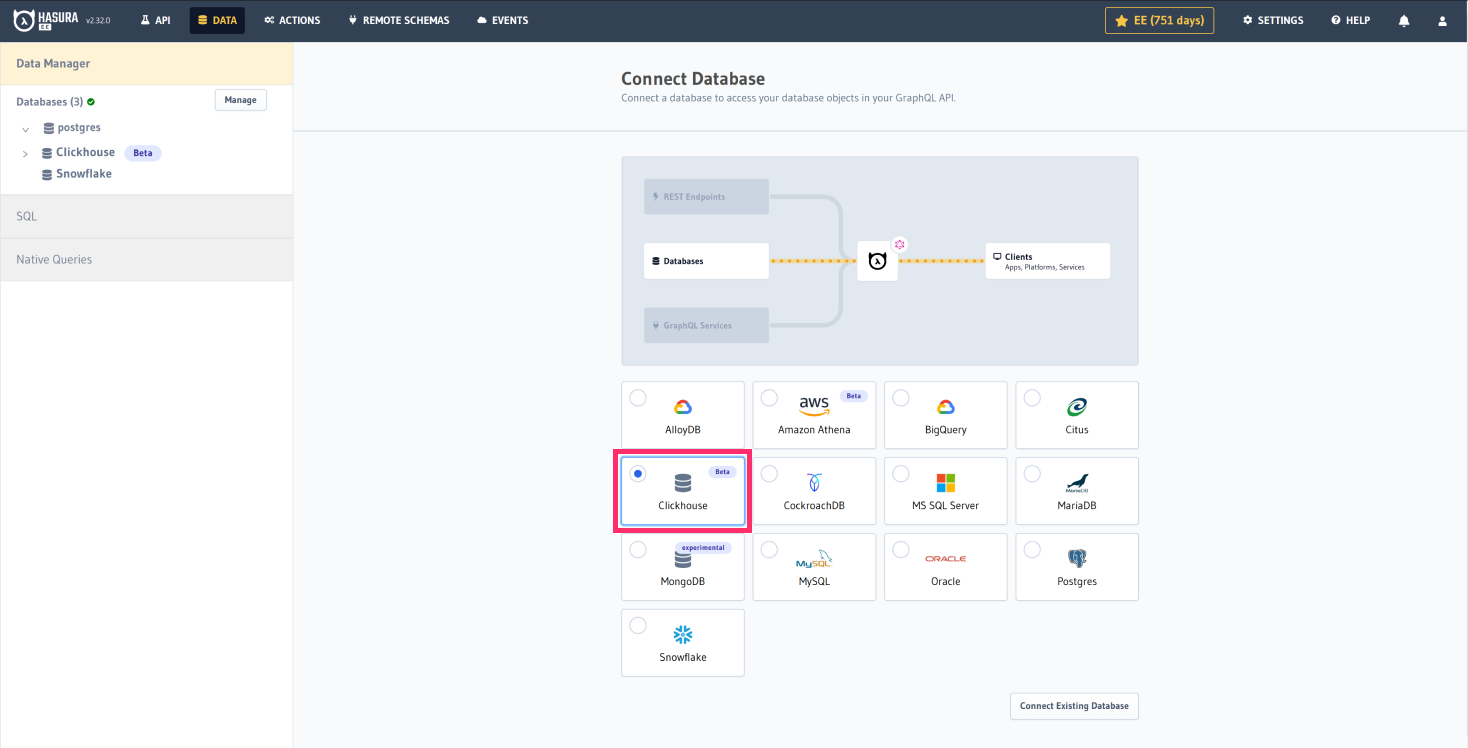Image resolution: width=1468 pixels, height=748 pixels.
Task: Click the Clickhouse database icon in sidebar
Action: point(47,153)
